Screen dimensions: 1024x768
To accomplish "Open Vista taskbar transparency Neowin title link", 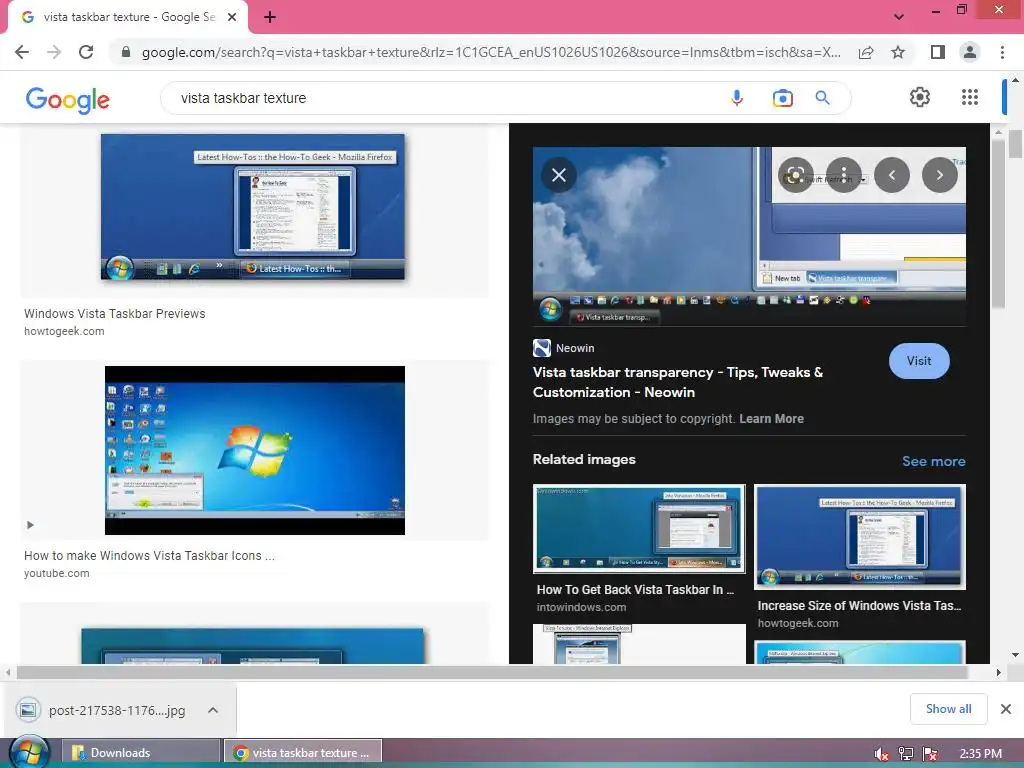I will coord(678,382).
